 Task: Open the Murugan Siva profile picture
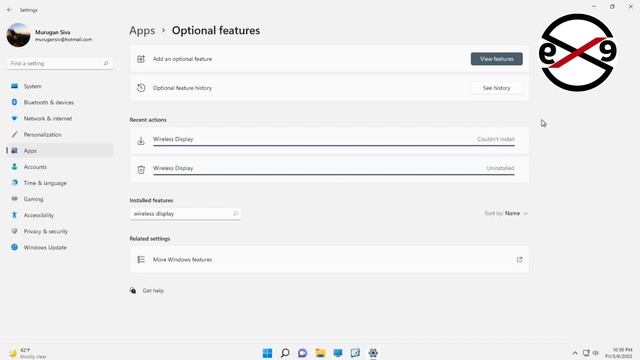[18, 35]
